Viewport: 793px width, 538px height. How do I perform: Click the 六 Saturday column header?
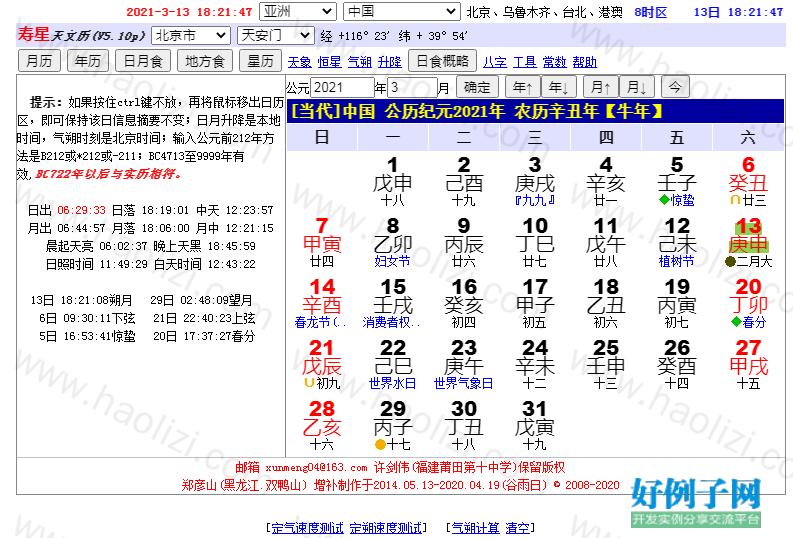(x=748, y=138)
